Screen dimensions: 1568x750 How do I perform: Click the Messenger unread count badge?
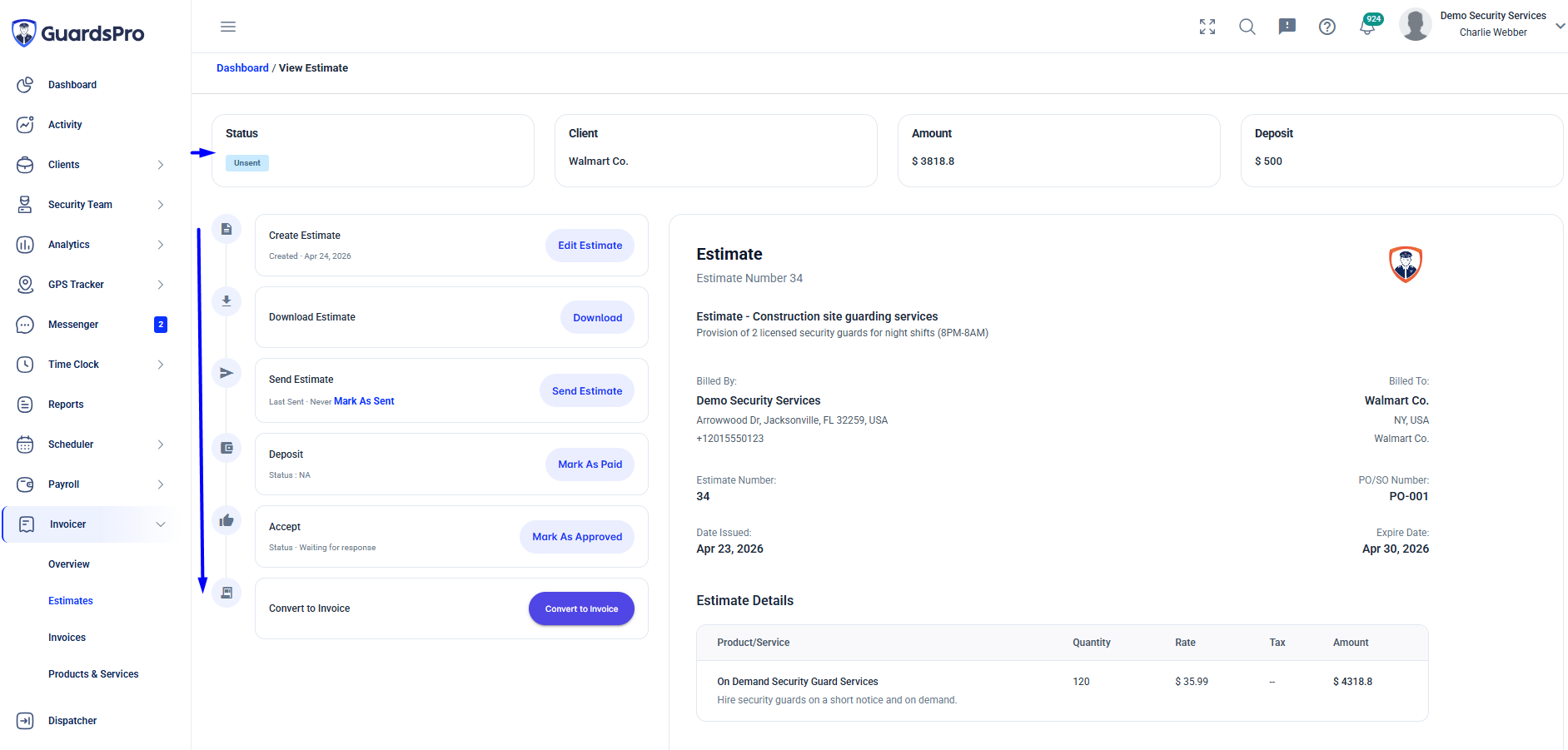click(x=161, y=325)
